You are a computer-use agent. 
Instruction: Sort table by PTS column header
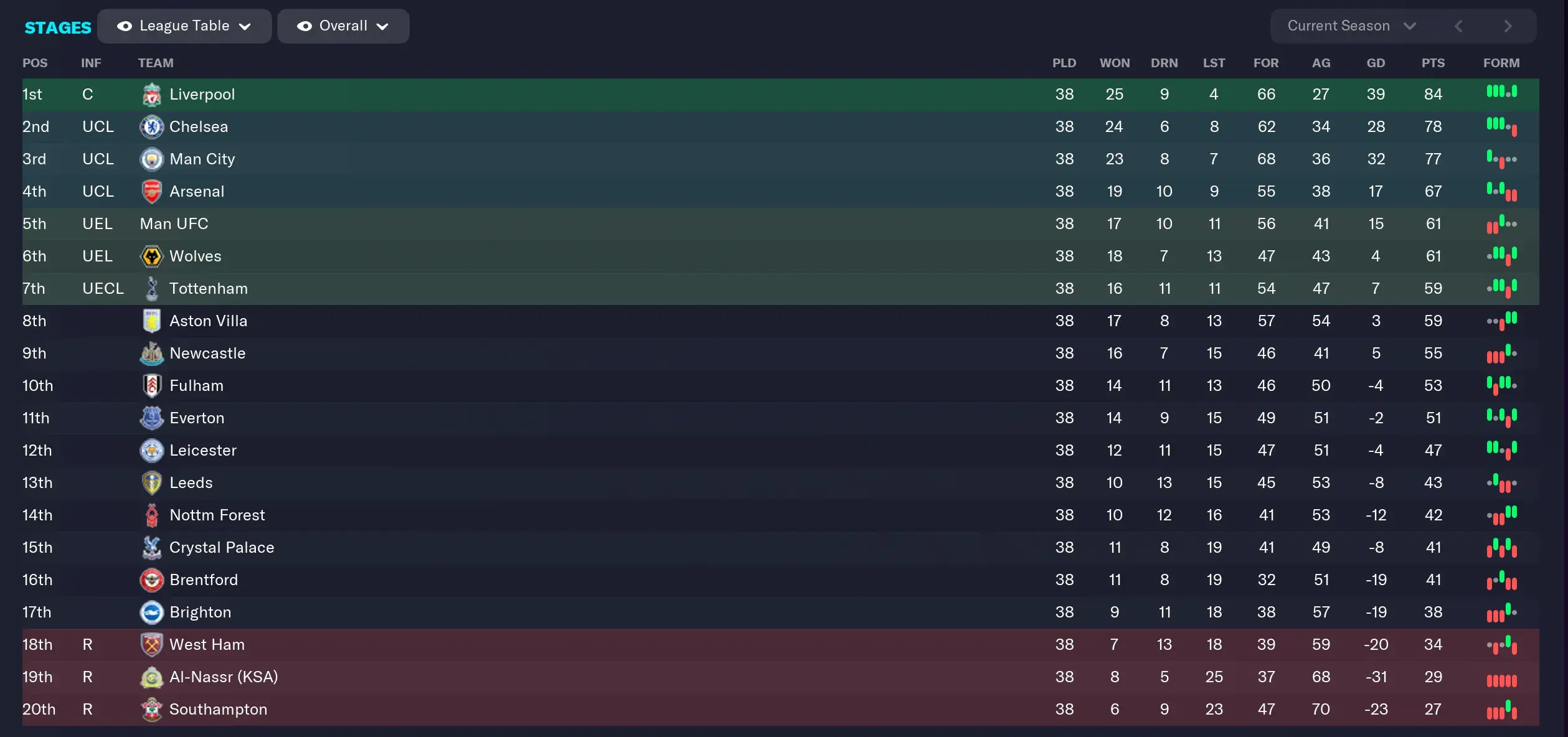coord(1433,63)
